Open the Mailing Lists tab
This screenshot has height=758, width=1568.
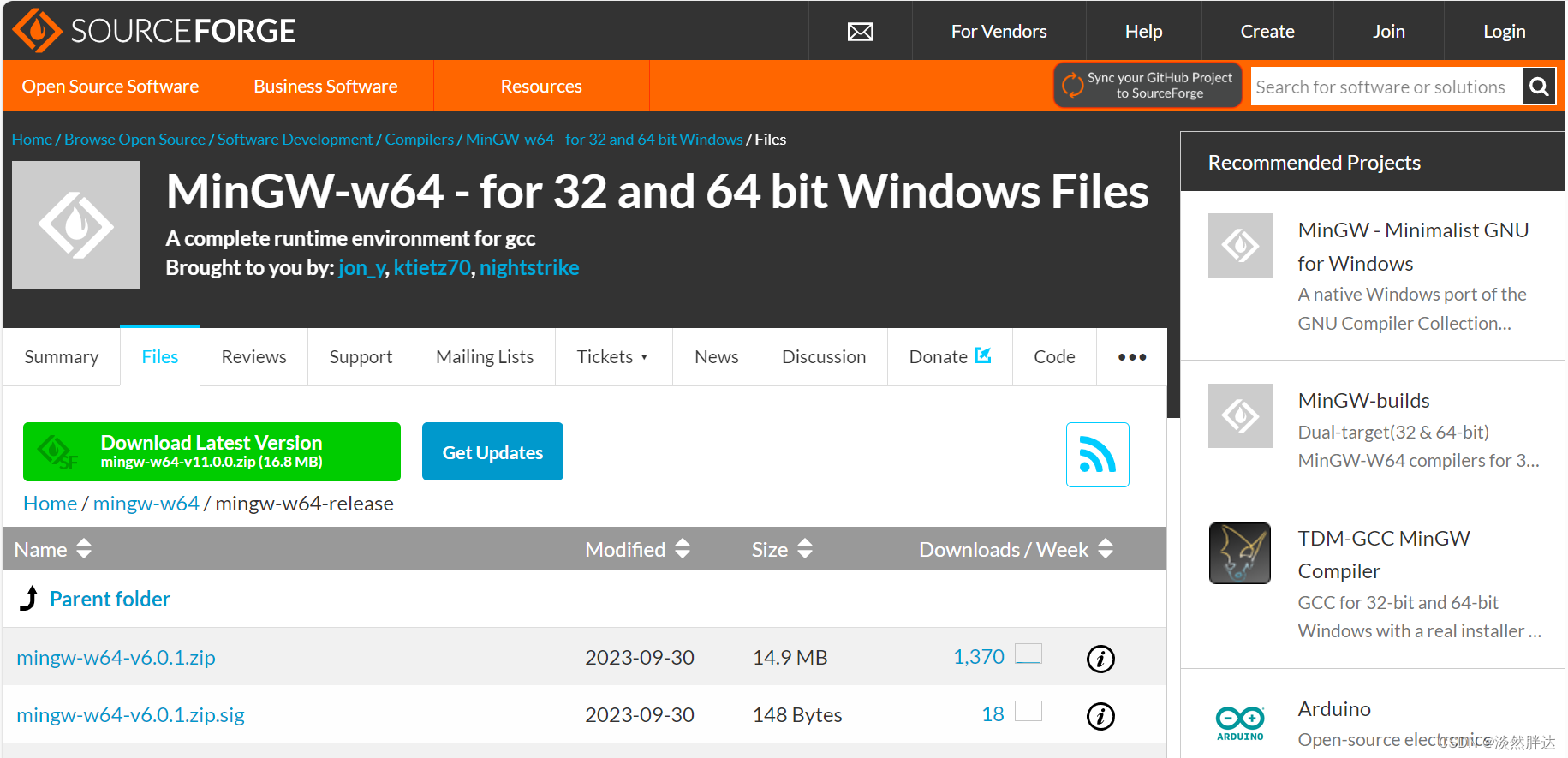(x=485, y=357)
